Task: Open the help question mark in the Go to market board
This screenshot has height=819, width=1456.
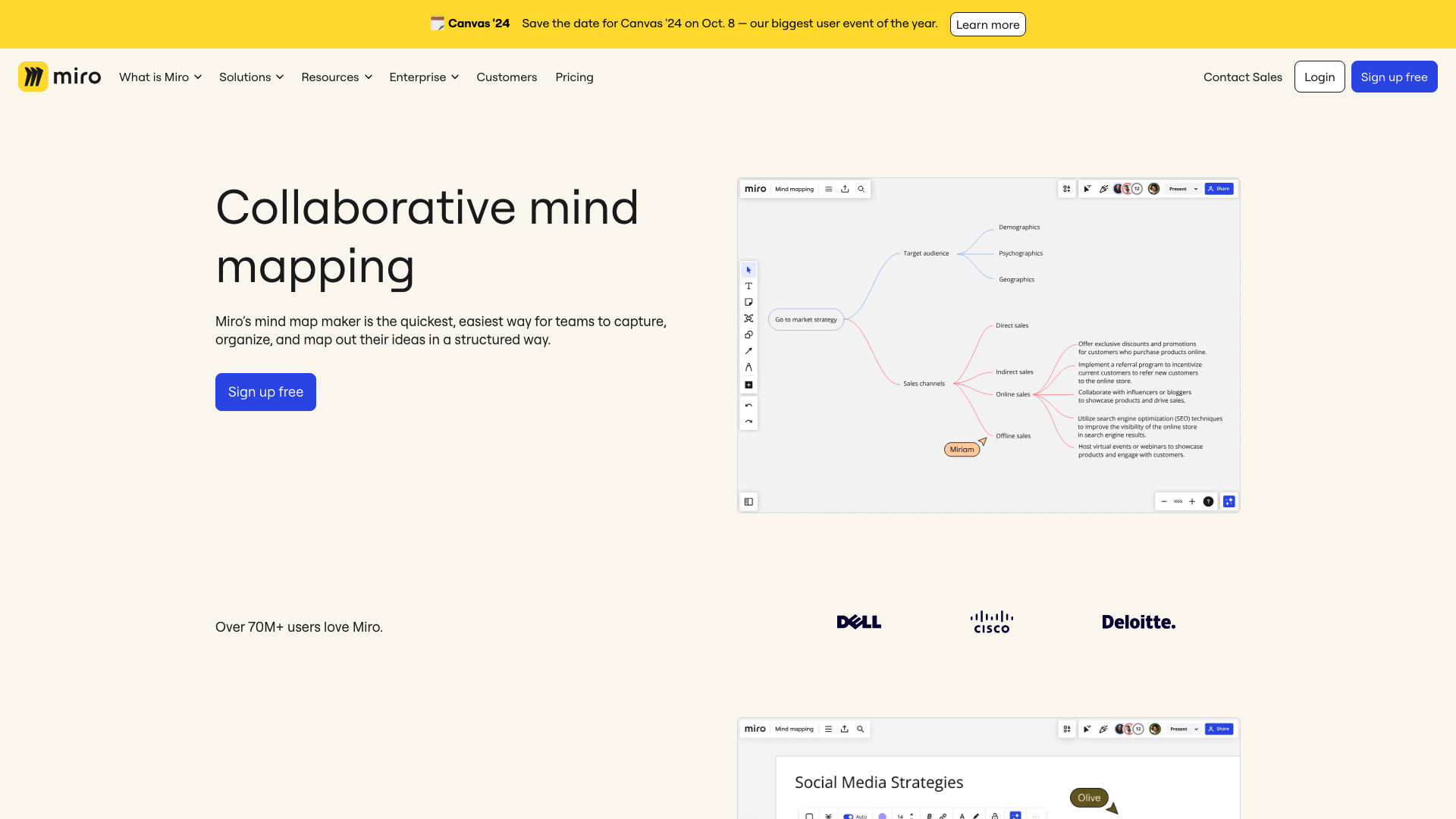Action: click(x=1209, y=501)
